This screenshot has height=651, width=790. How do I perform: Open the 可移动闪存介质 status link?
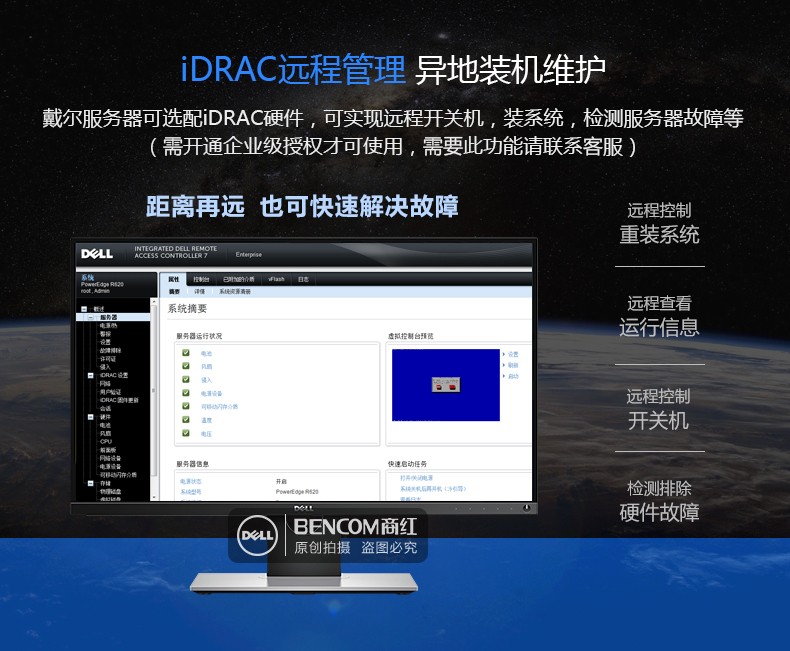[x=219, y=407]
